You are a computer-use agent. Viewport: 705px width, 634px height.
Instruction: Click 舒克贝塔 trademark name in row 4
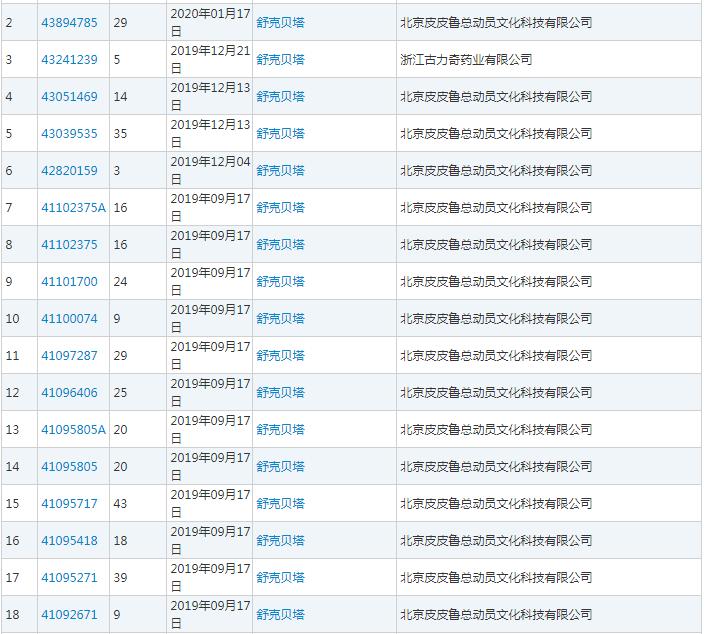pos(280,96)
